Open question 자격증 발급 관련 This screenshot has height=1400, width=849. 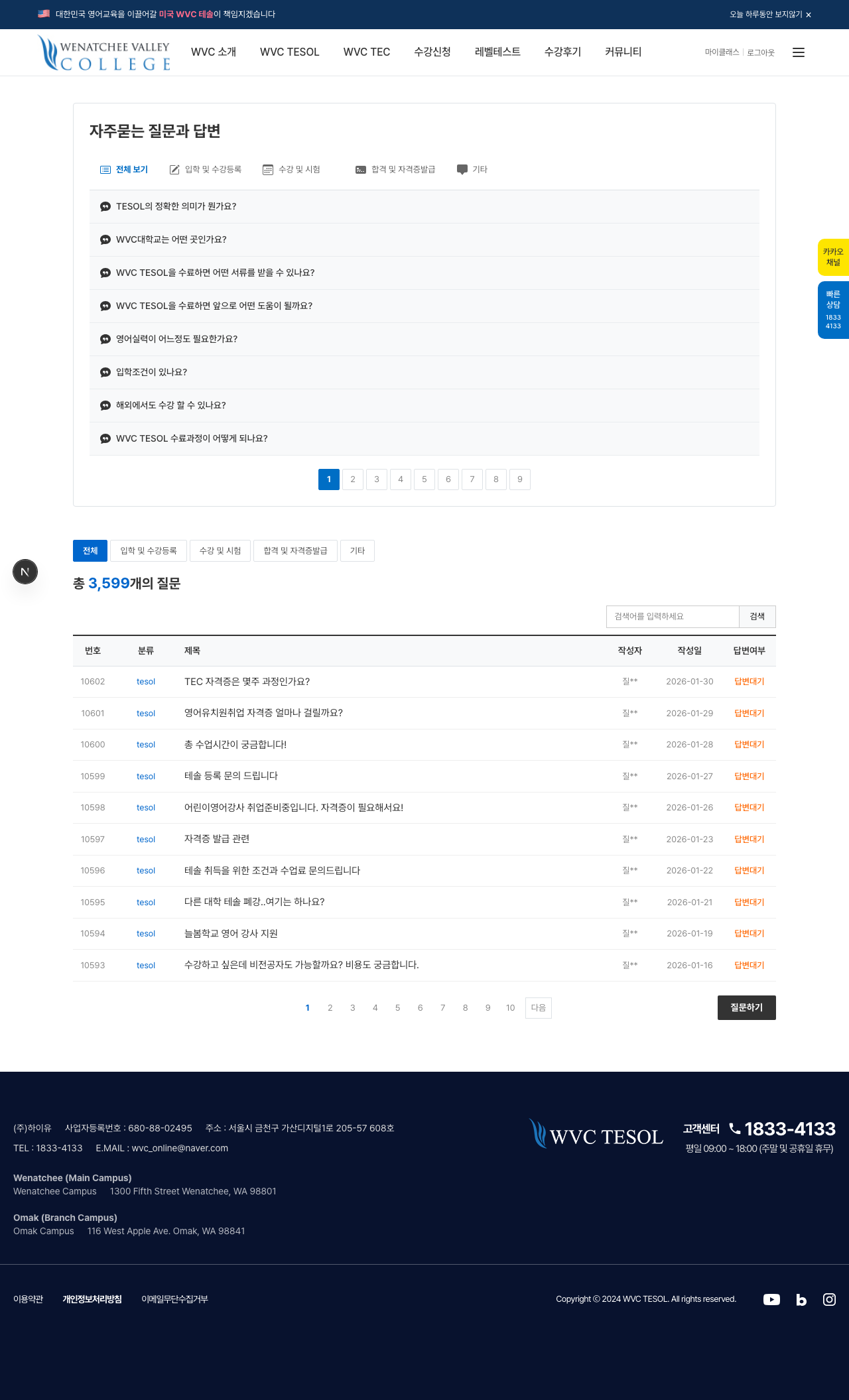(x=217, y=839)
